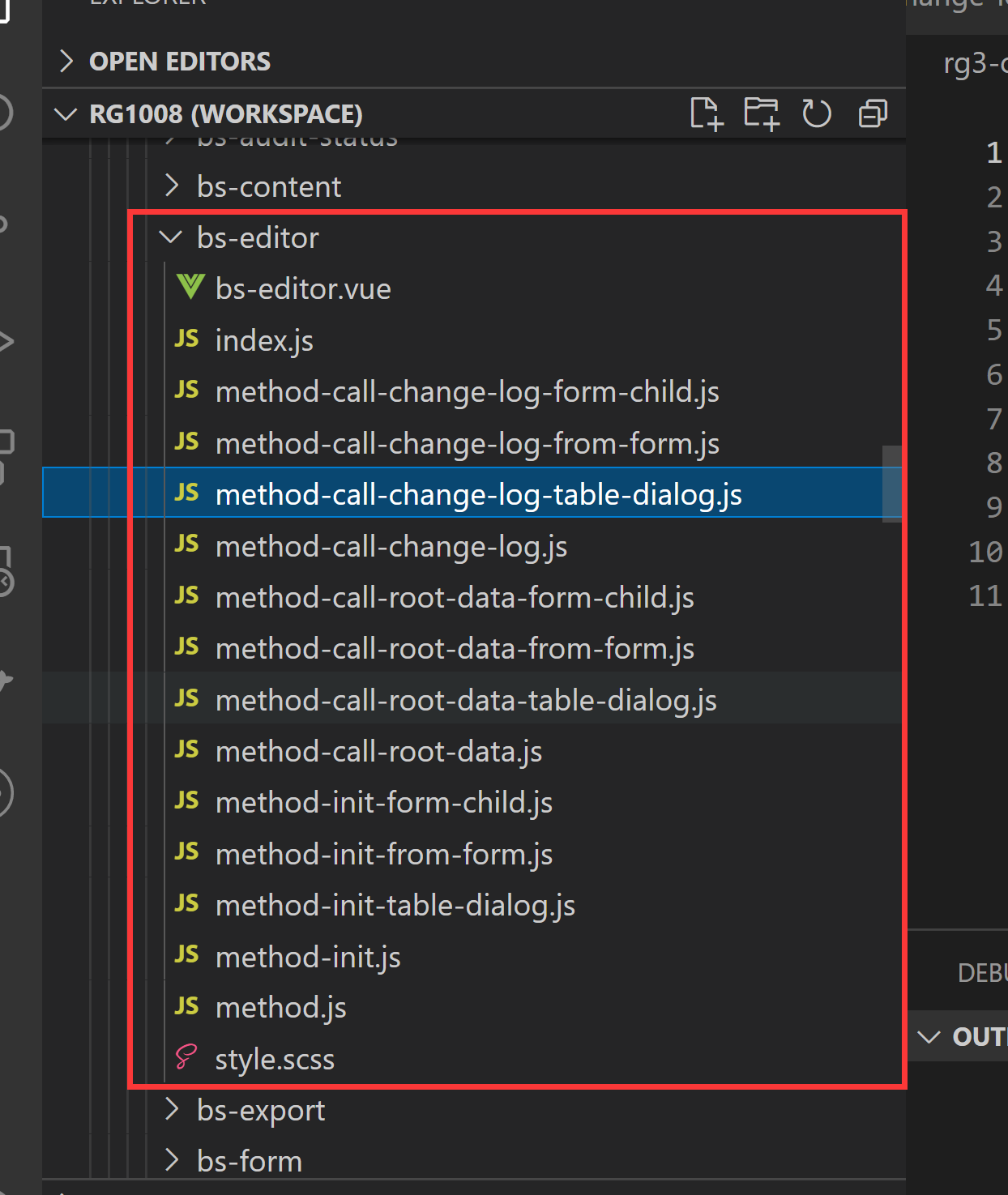Screen dimensions: 1008x1195
Task: Open style.scss file
Action: [275, 1059]
